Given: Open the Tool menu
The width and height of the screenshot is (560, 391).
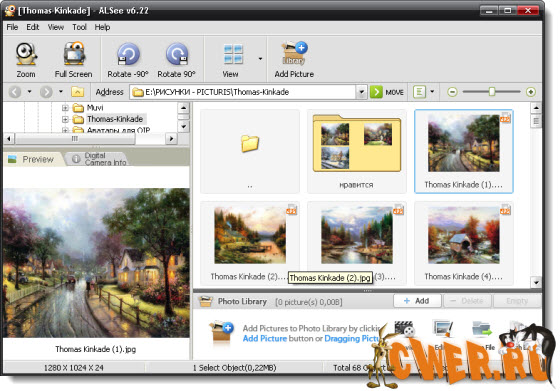Looking at the screenshot, I should pos(79,27).
